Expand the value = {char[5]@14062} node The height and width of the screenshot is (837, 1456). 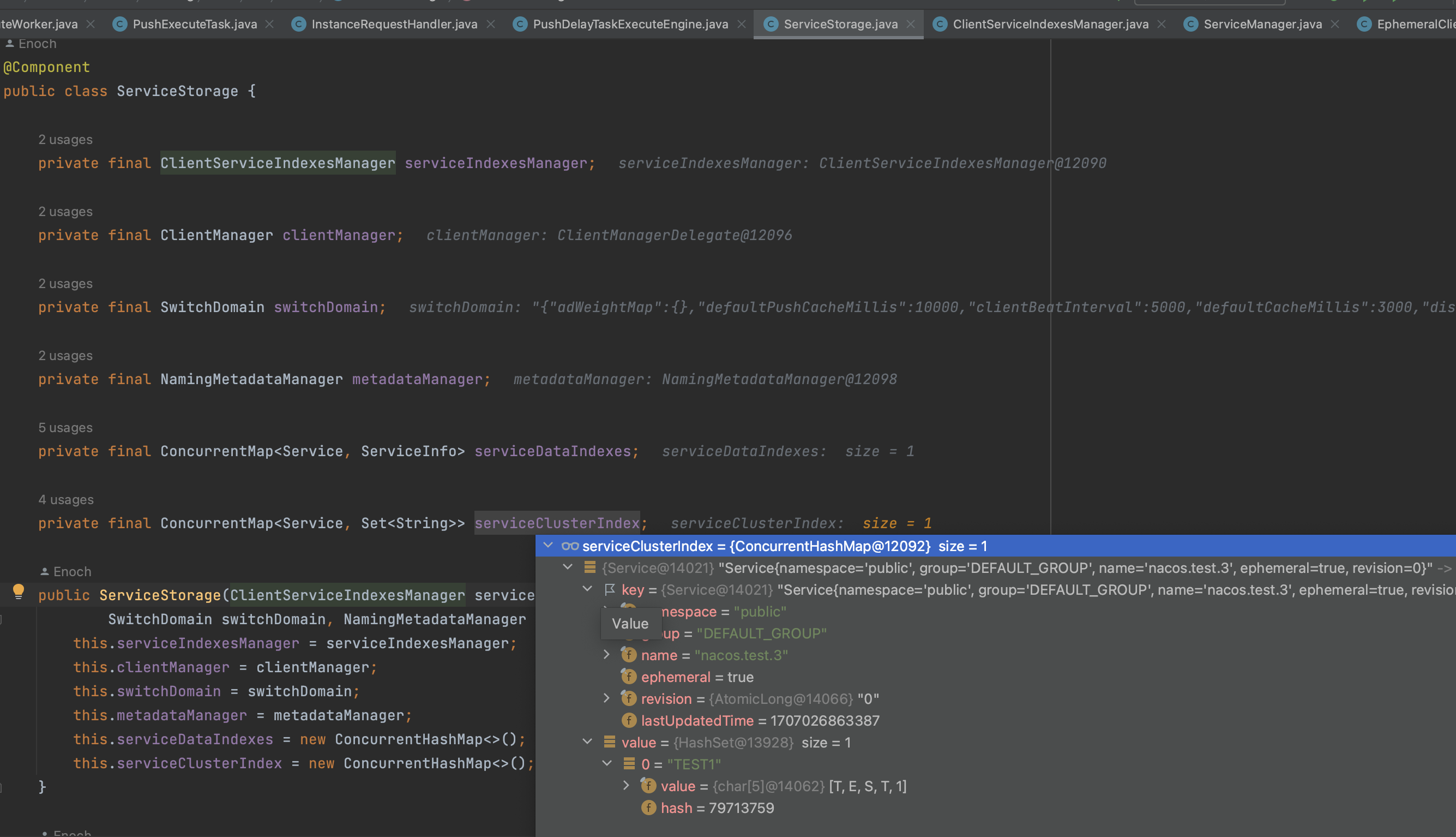(626, 786)
